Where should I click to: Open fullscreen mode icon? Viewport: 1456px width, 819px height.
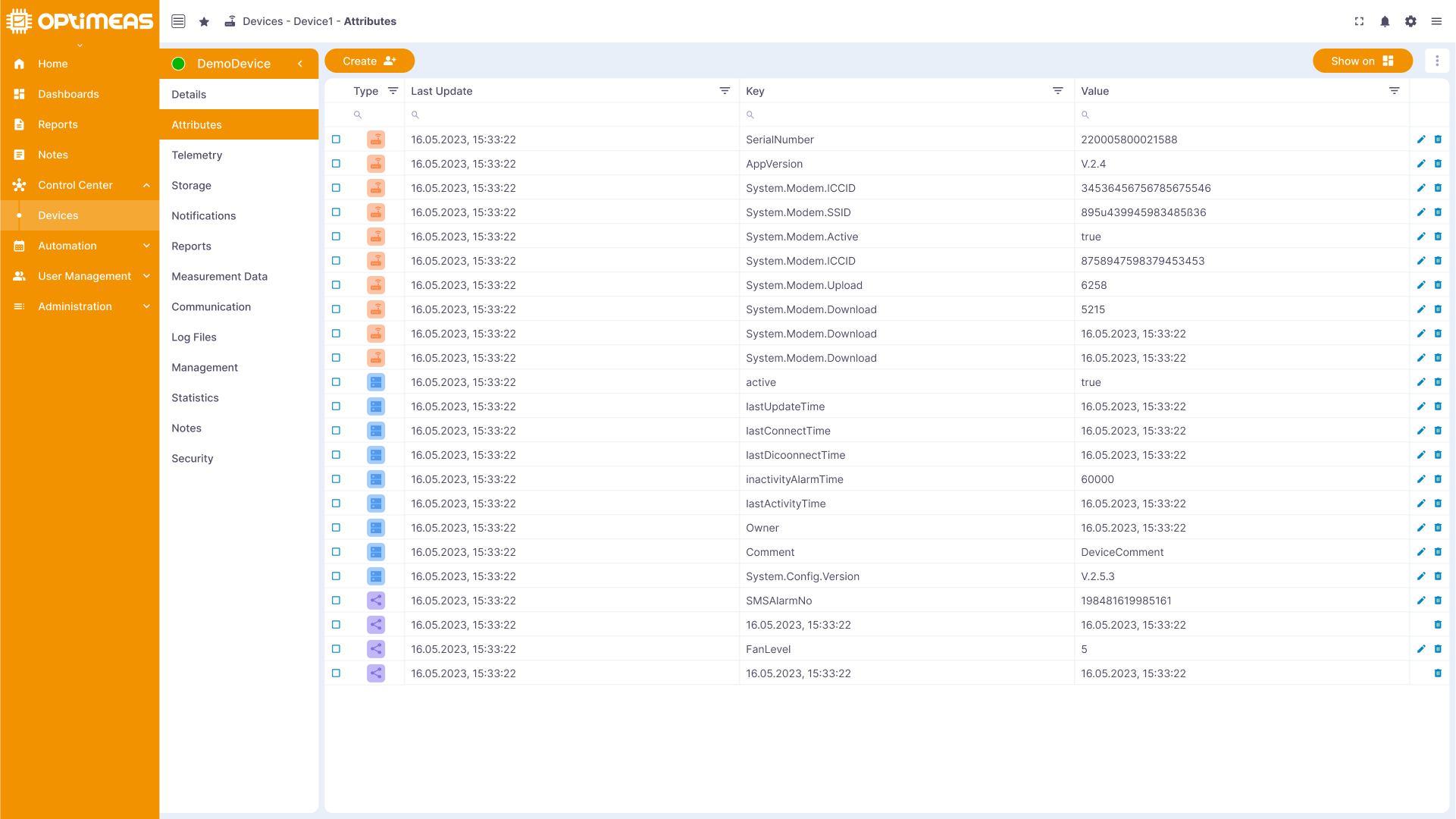click(1359, 21)
